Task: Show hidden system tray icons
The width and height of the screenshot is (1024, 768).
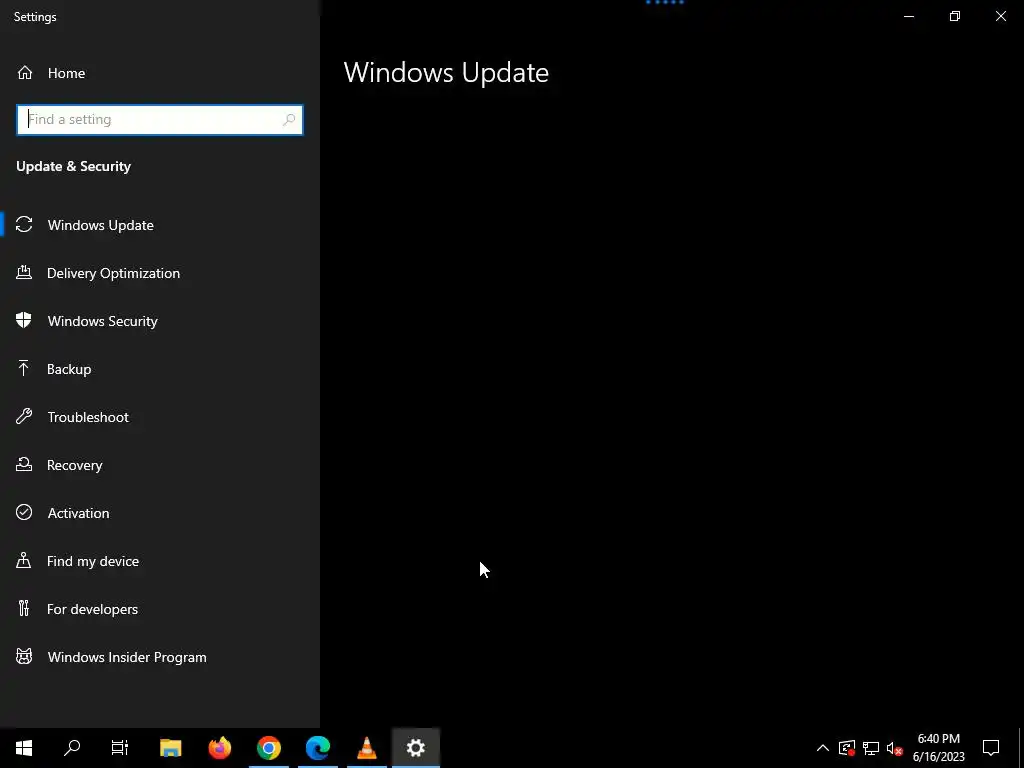Action: [823, 748]
